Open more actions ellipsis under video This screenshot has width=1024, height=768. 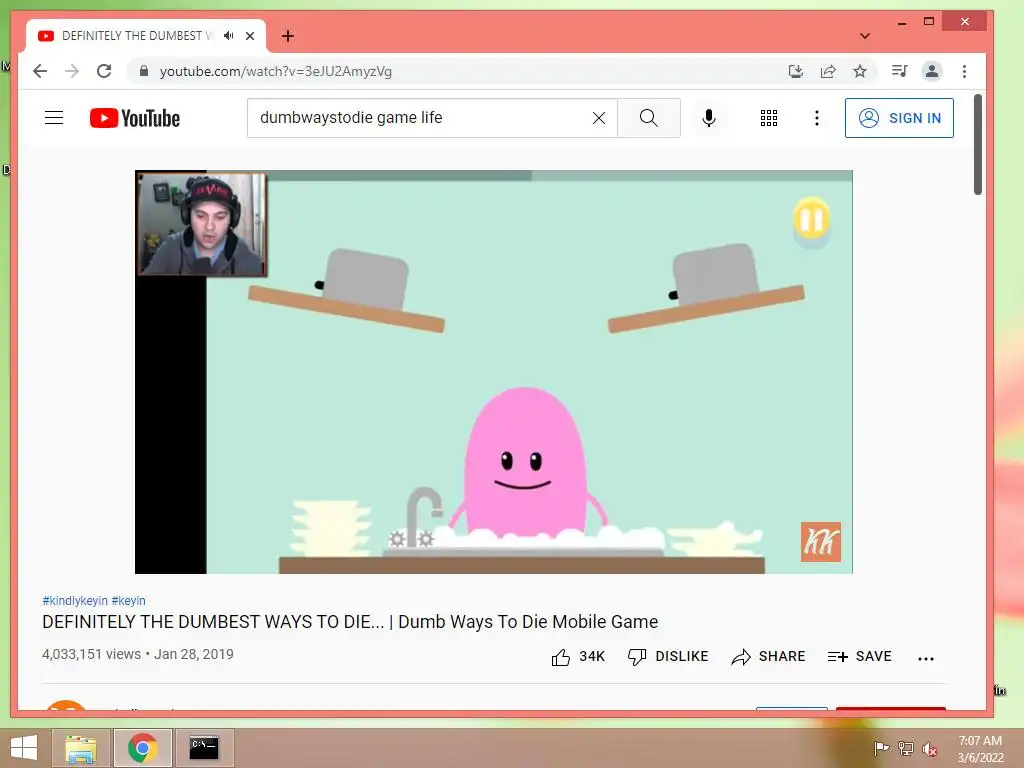926,658
